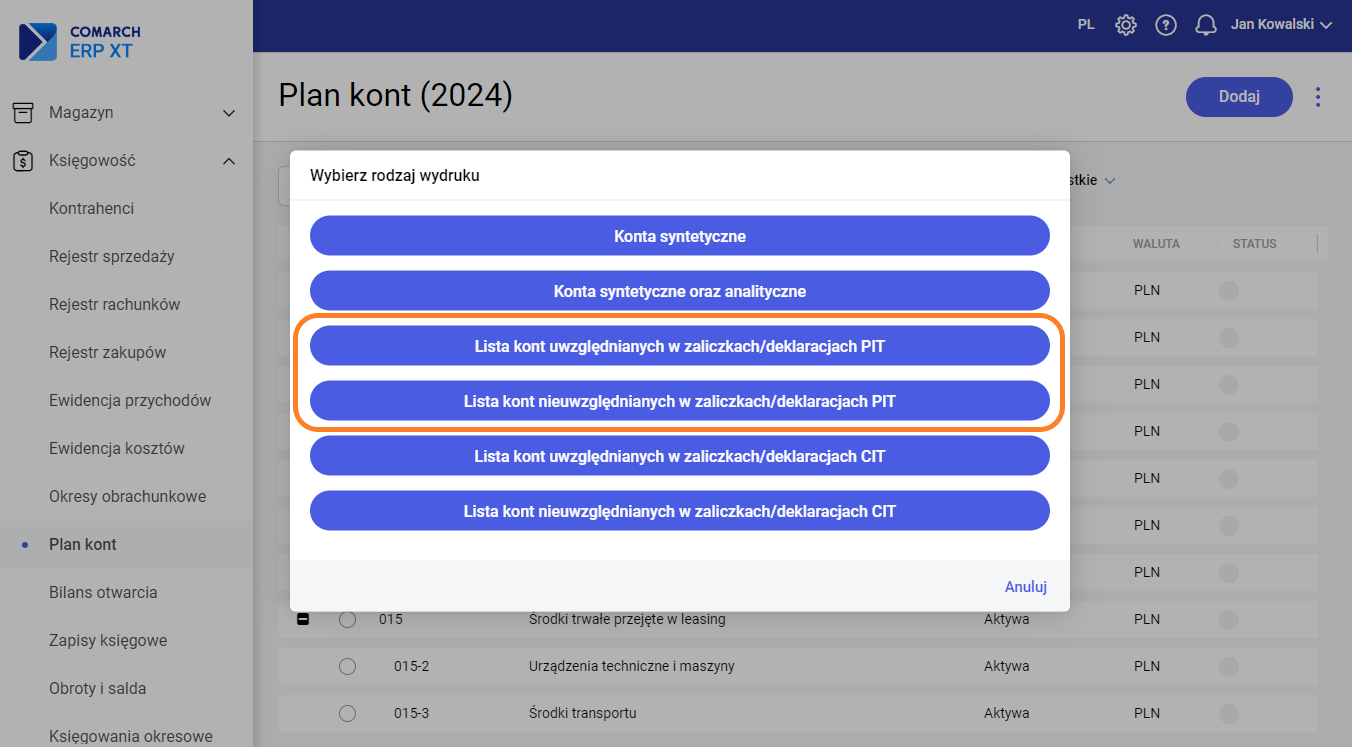
Task: Switch the PL language selector
Action: click(1086, 25)
